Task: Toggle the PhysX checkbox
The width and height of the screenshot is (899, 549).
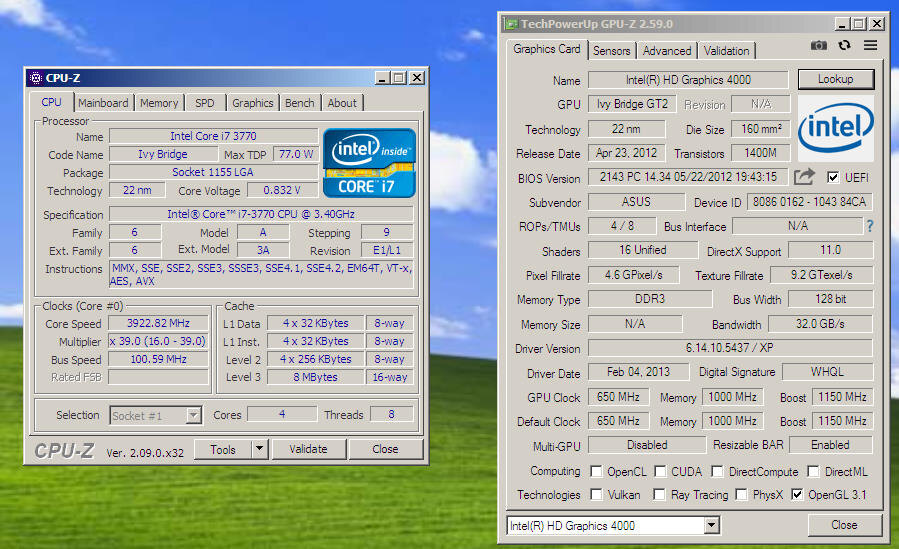Action: 741,494
